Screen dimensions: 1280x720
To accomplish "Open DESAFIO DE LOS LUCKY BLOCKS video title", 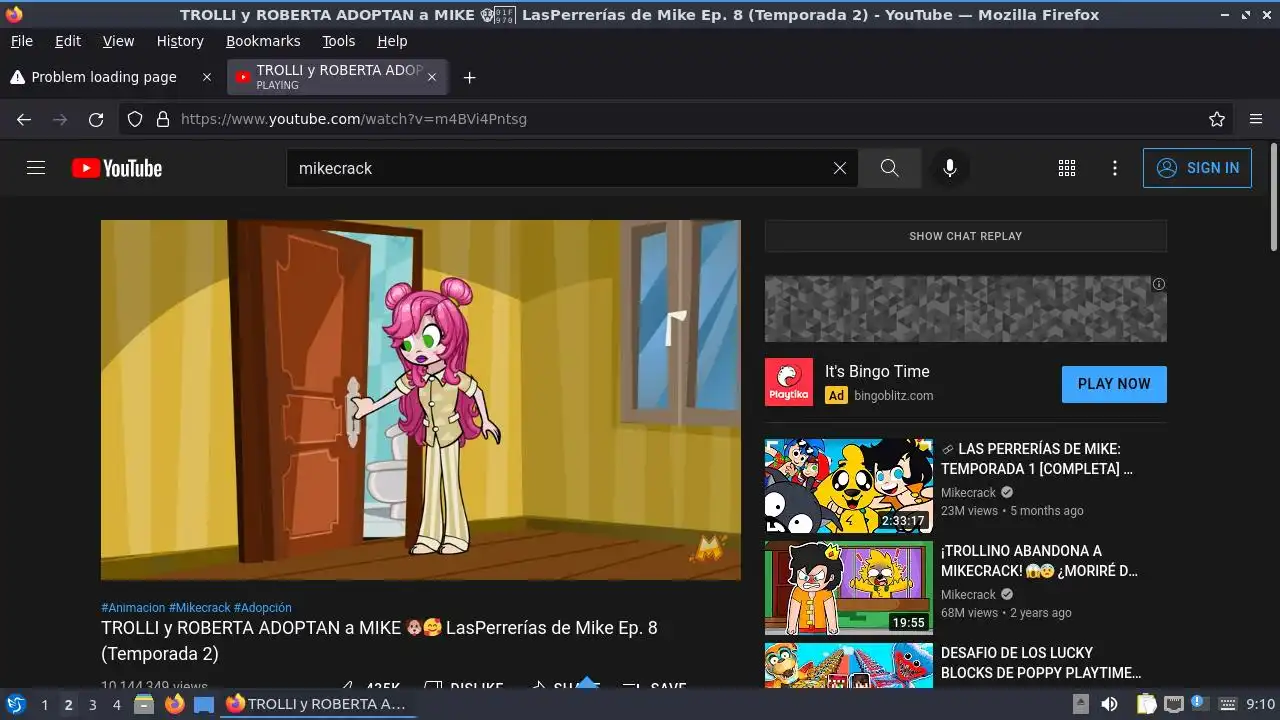I will [1041, 662].
